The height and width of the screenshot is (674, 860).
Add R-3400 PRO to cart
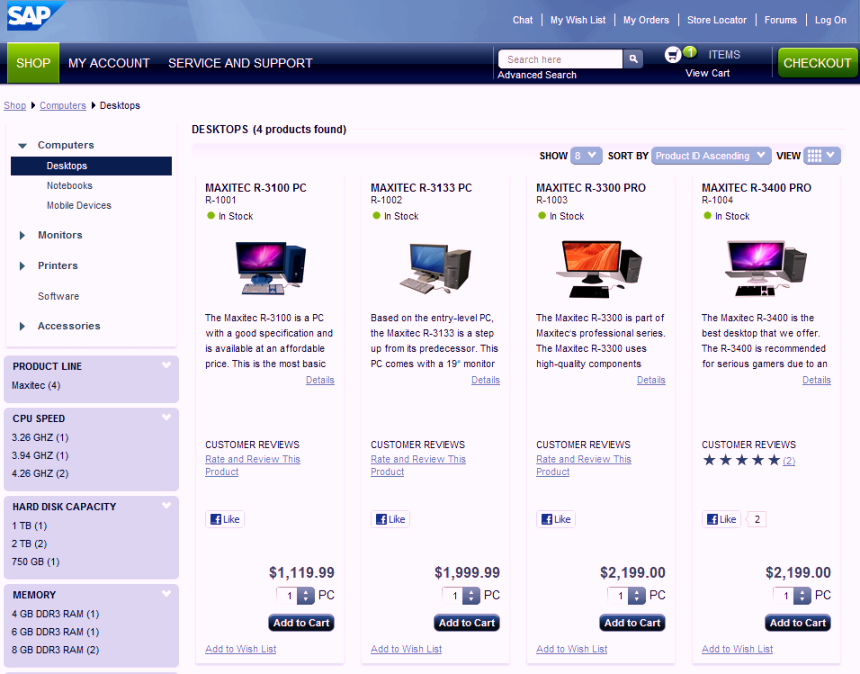tap(798, 623)
